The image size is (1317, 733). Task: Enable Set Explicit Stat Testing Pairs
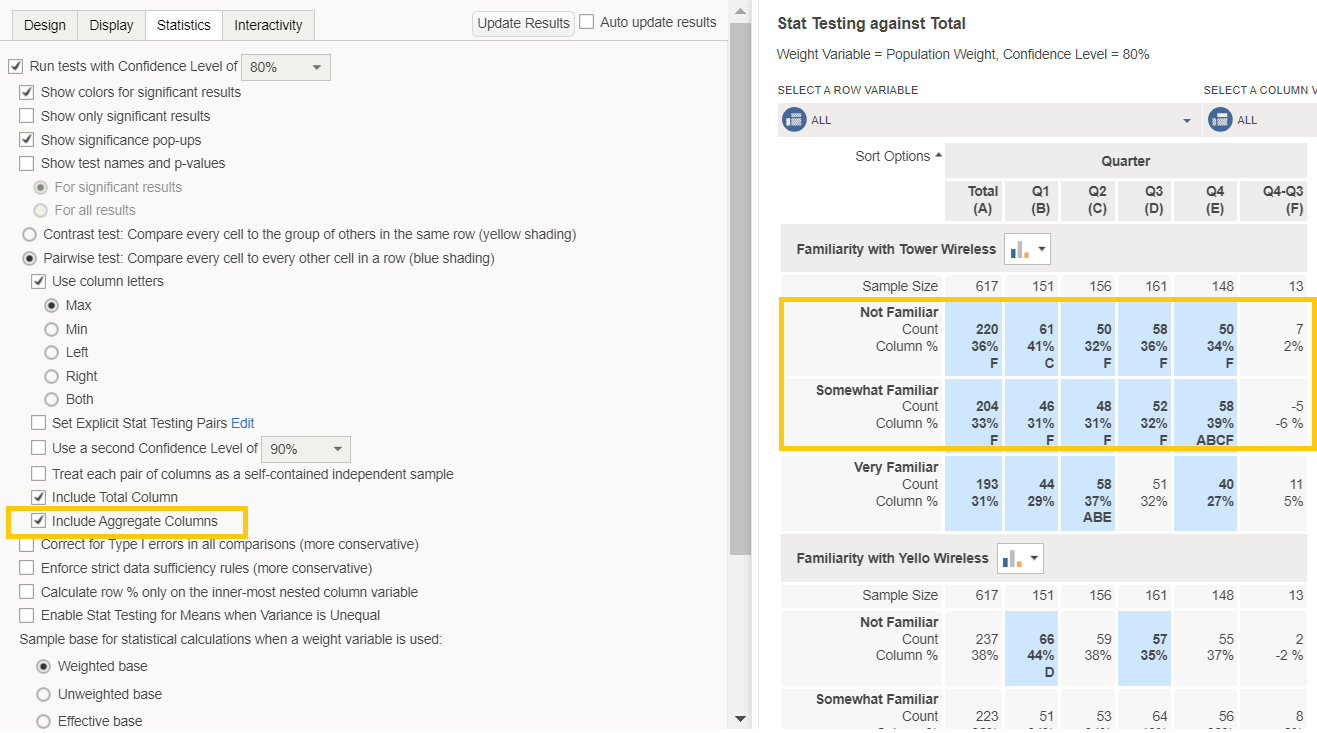click(38, 423)
